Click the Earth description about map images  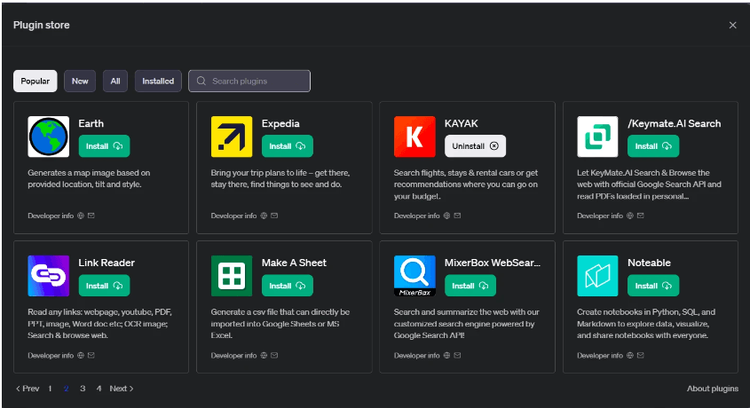88,178
